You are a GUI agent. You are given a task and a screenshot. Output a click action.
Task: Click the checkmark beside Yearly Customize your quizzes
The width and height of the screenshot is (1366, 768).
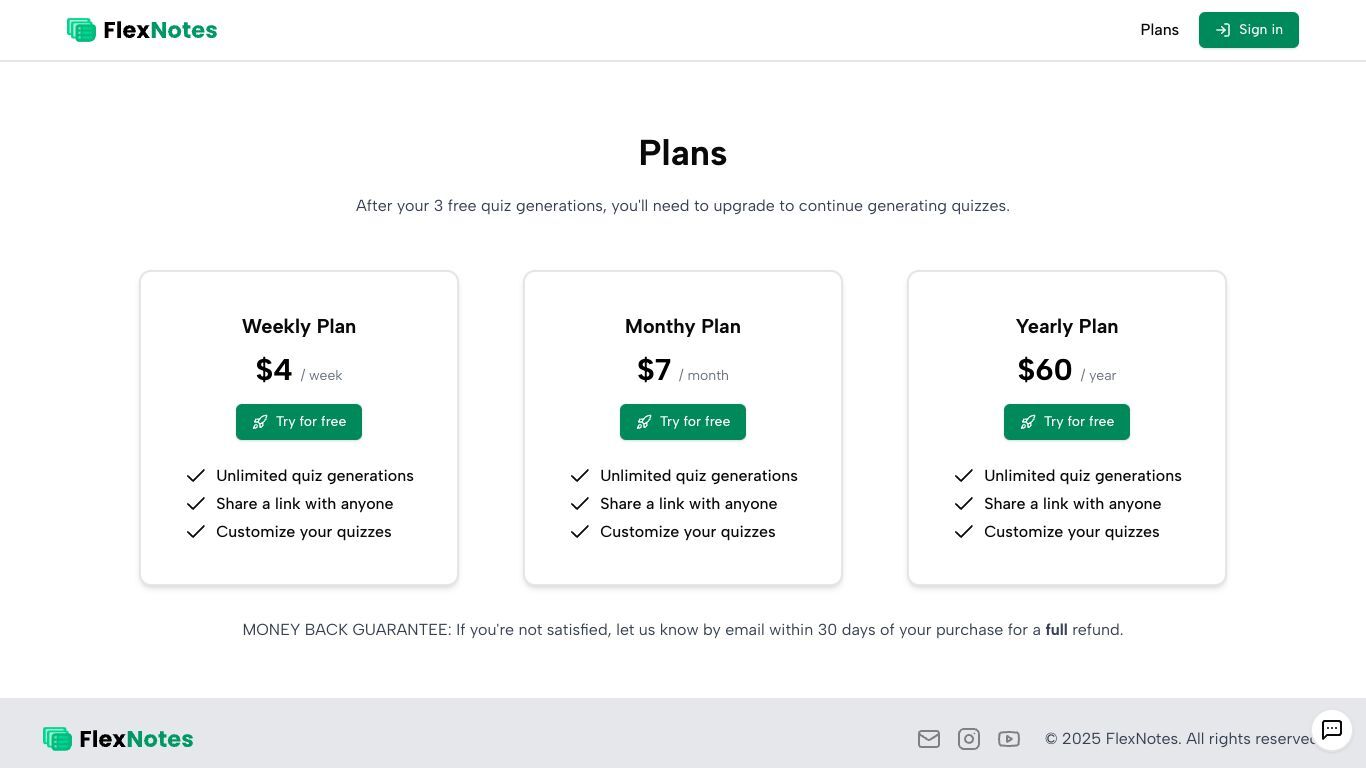(964, 532)
